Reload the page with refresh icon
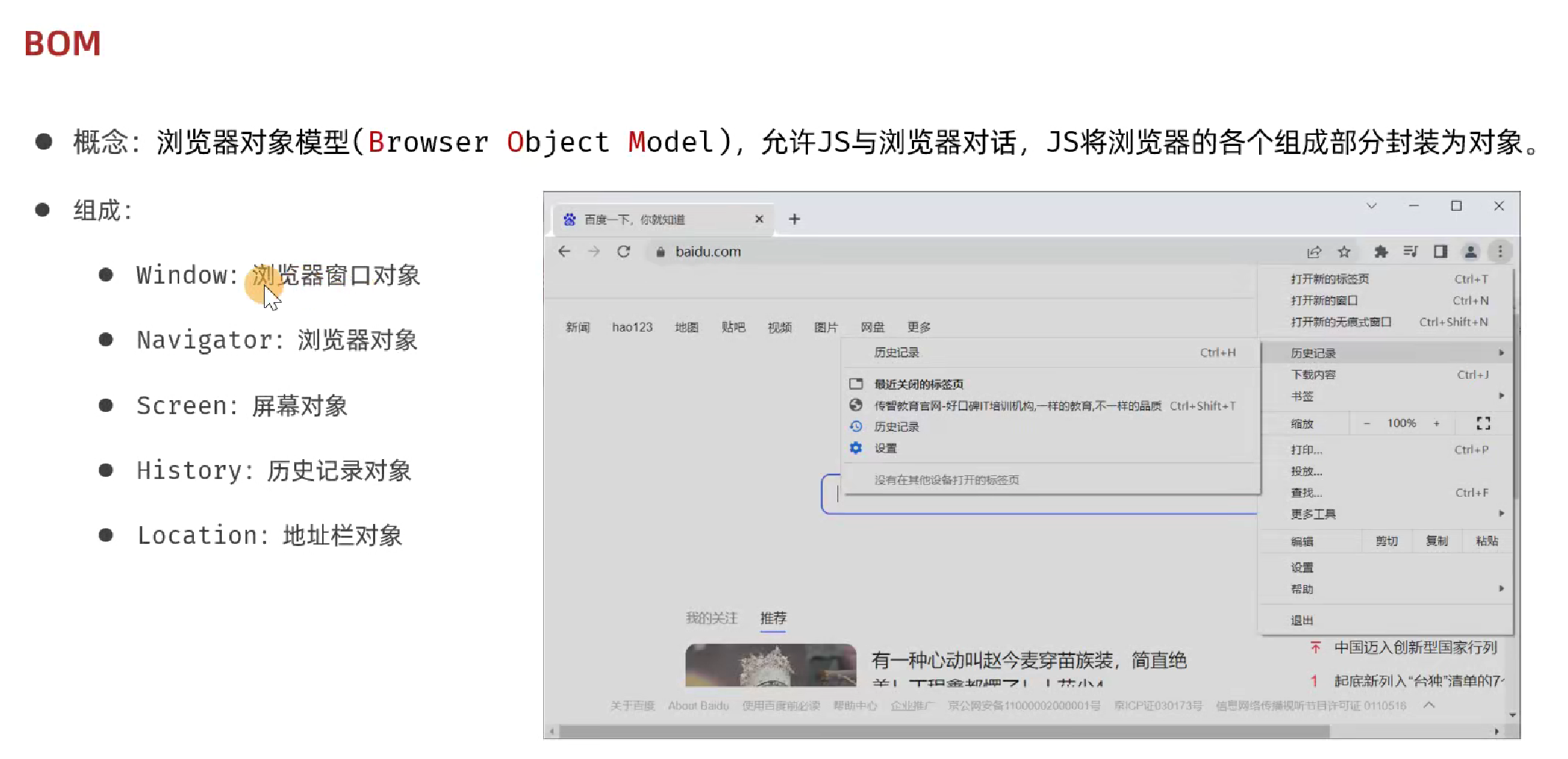1568x759 pixels. (624, 251)
